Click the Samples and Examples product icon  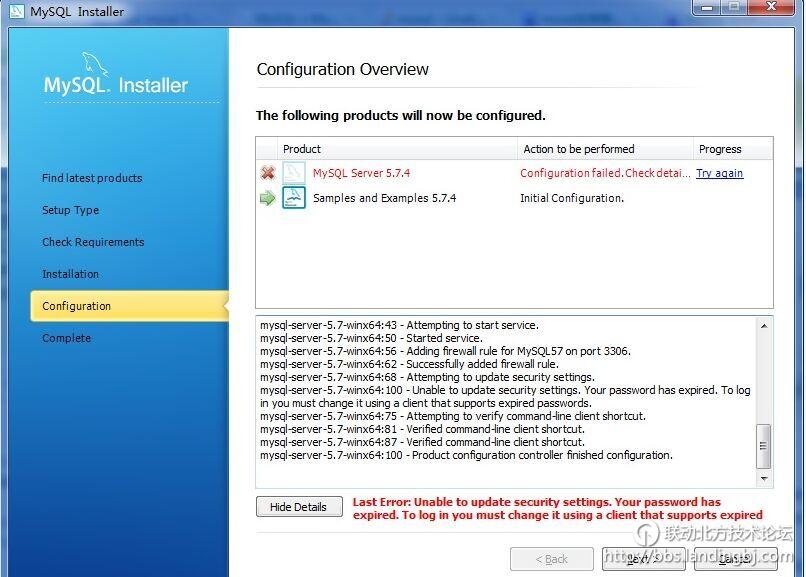tap(293, 198)
